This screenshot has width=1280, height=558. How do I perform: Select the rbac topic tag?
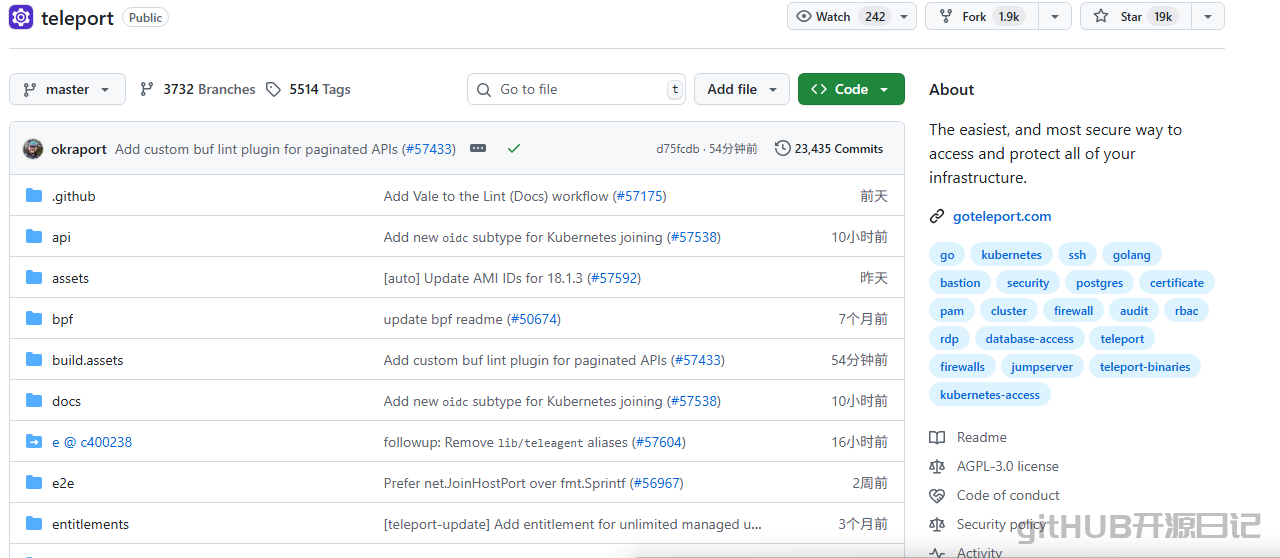point(1187,311)
